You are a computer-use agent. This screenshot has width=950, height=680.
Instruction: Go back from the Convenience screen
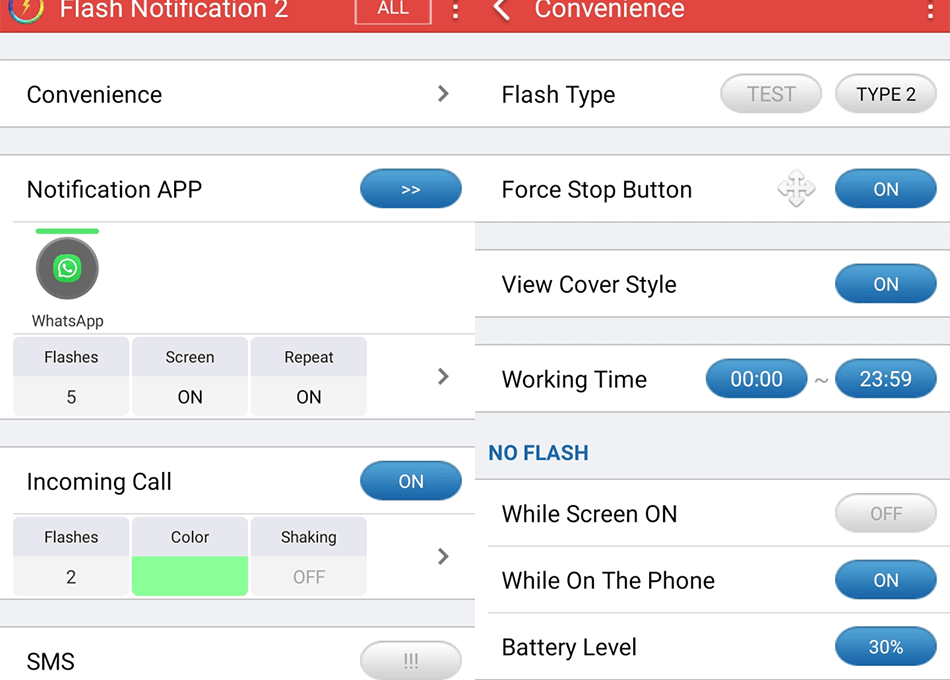(502, 9)
